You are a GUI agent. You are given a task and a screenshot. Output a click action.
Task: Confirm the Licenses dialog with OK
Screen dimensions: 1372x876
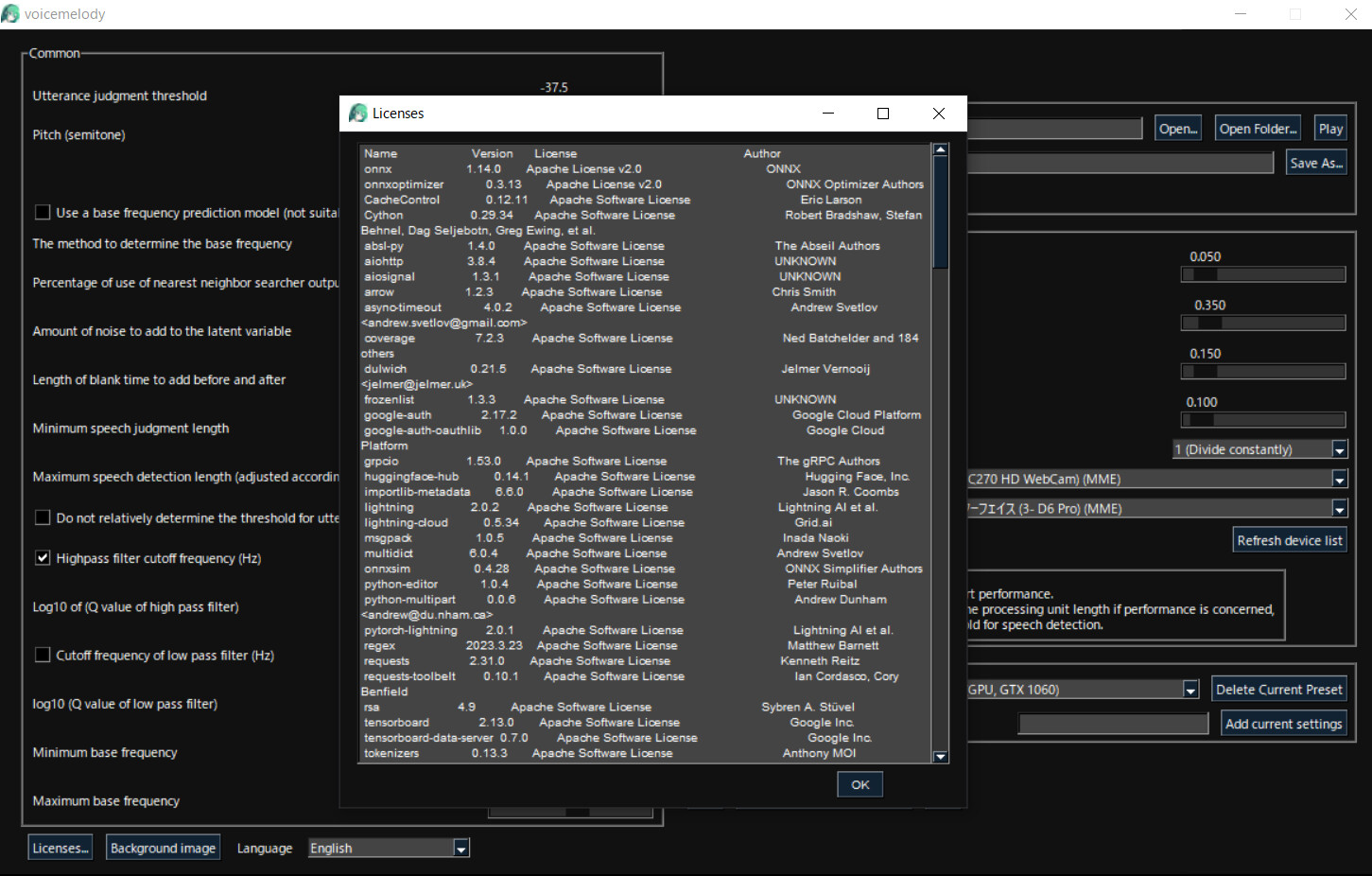[859, 784]
